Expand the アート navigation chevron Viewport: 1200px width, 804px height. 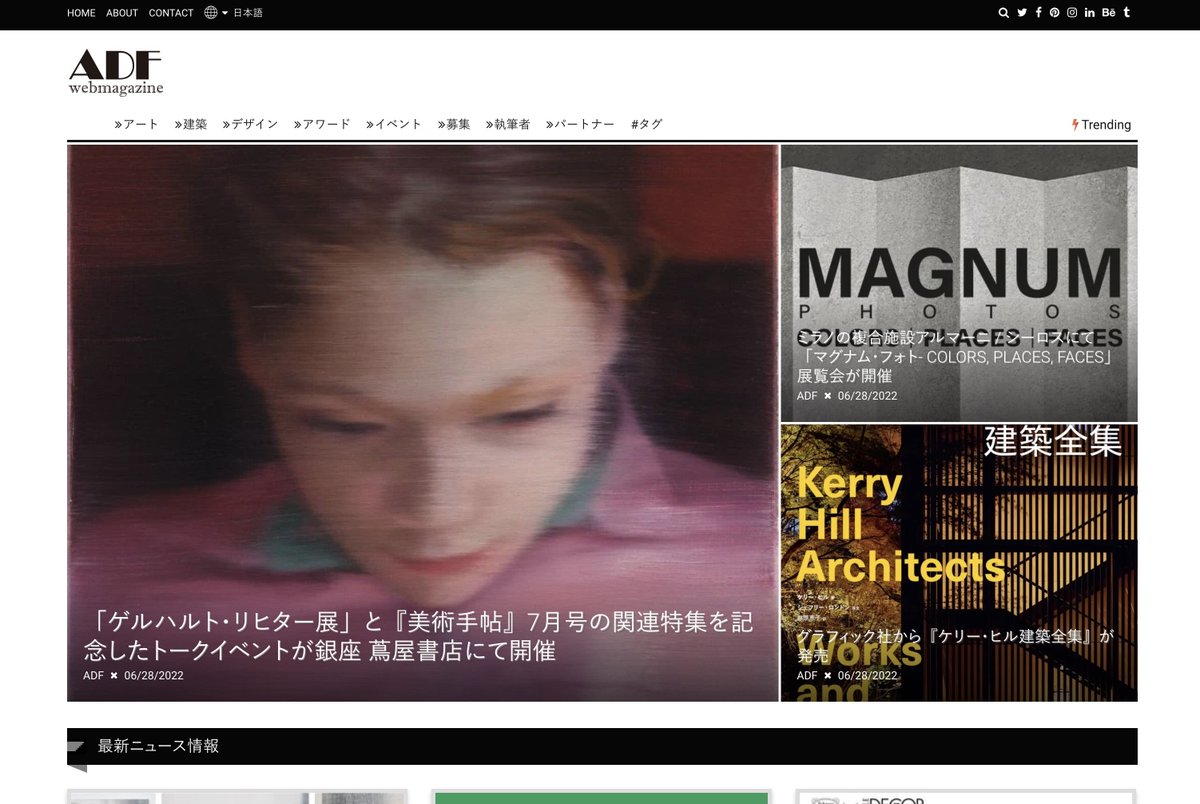118,124
